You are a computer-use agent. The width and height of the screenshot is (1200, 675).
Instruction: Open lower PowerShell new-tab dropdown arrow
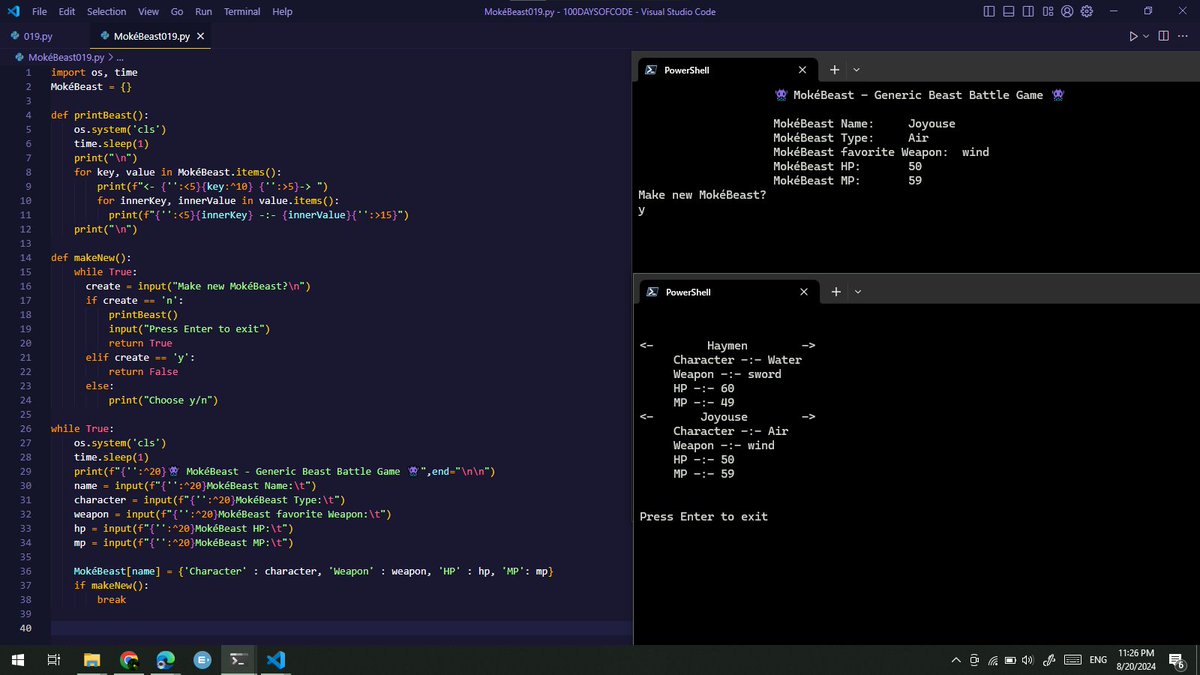[x=857, y=292]
